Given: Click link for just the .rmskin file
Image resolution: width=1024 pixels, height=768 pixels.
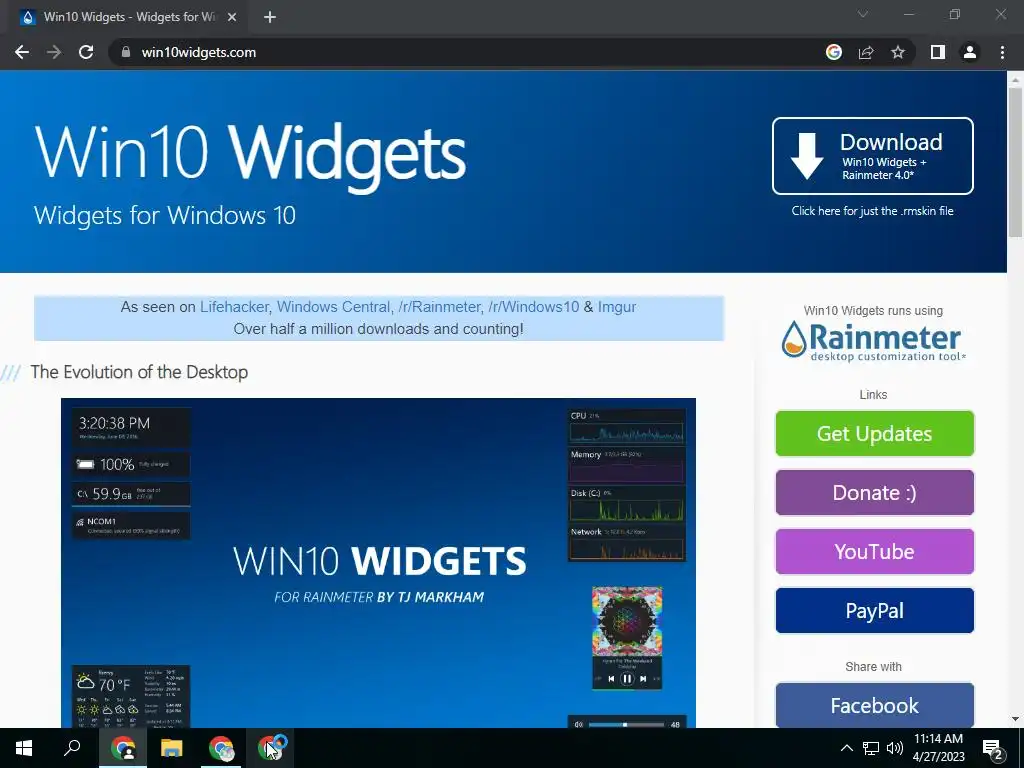Looking at the screenshot, I should click(872, 211).
